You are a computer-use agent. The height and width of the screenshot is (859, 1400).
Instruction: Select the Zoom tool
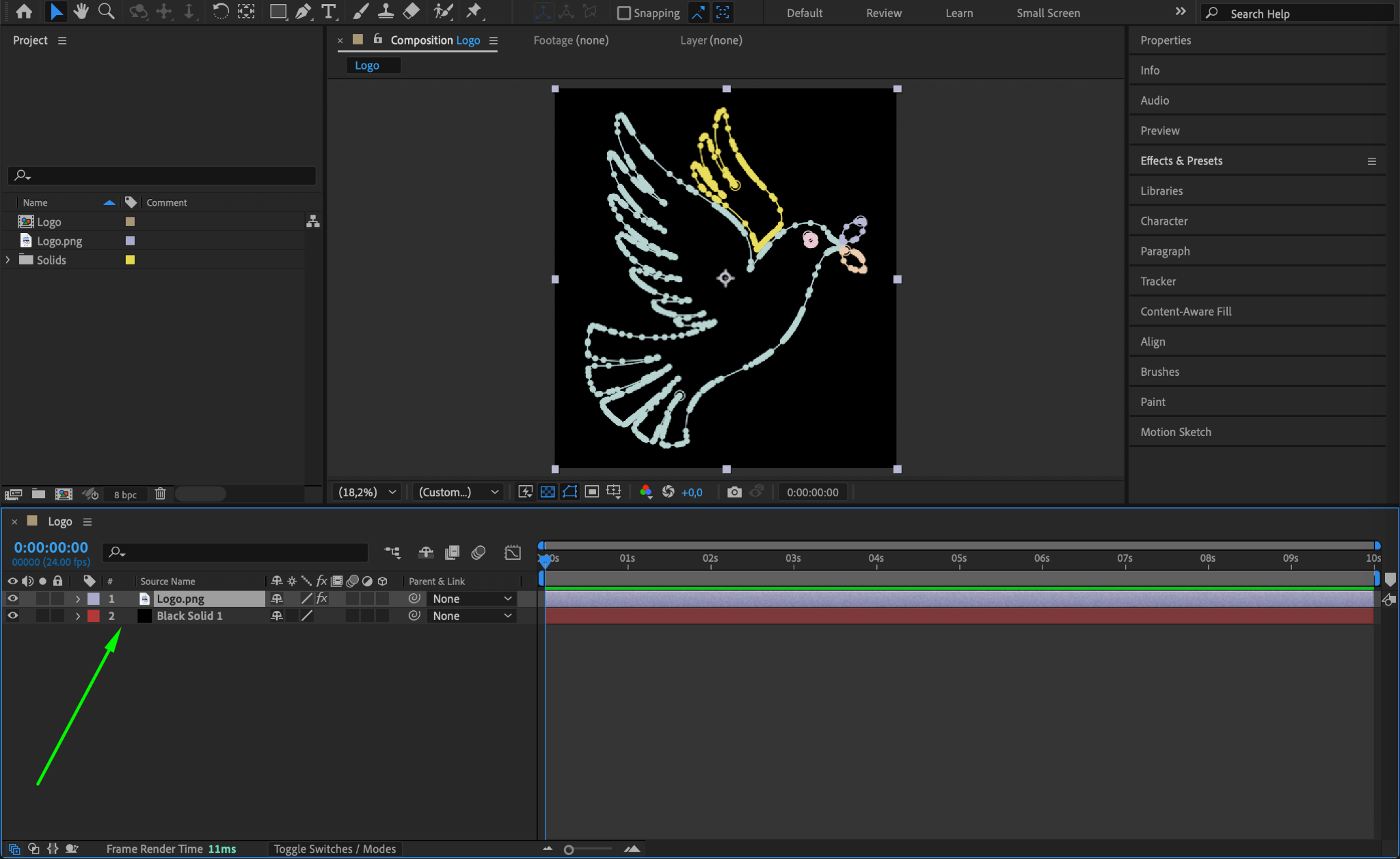point(106,12)
